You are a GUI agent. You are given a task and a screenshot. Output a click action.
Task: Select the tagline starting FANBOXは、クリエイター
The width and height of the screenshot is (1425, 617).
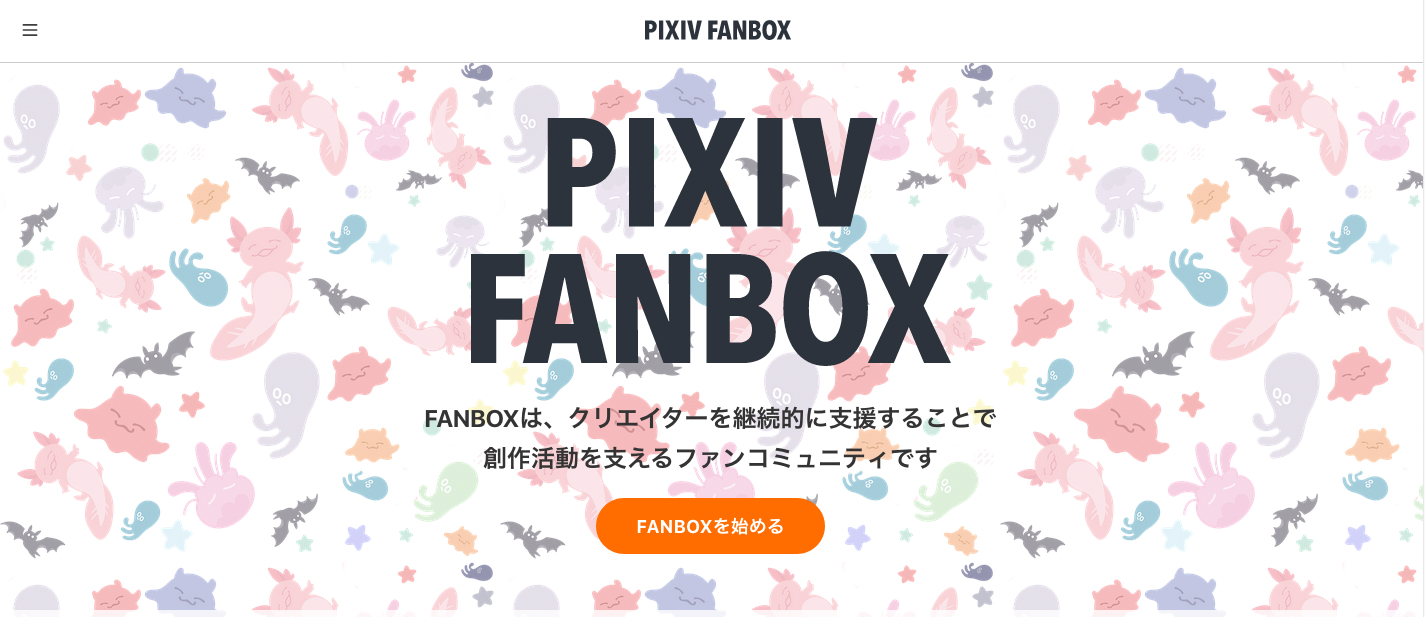[710, 418]
